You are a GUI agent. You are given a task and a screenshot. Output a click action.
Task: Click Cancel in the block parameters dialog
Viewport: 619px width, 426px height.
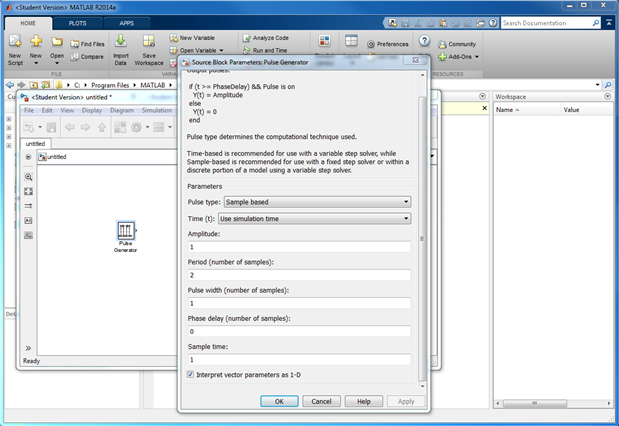321,401
